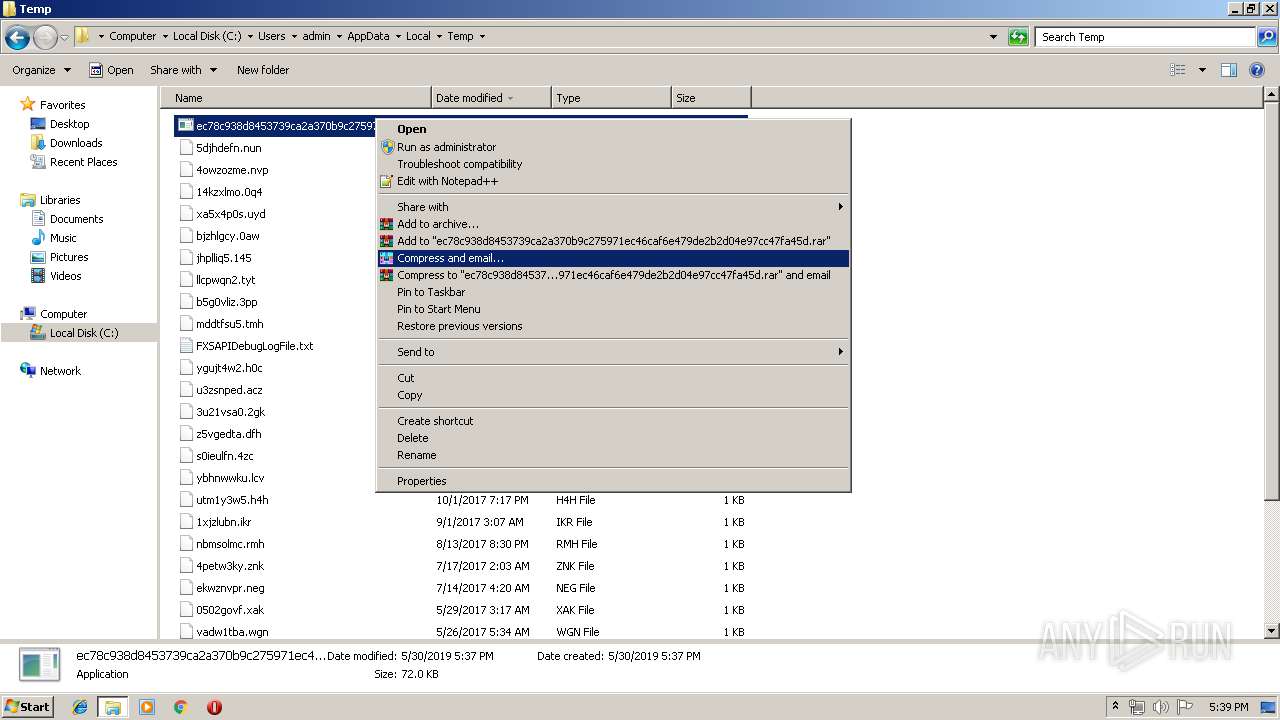Sort by Date modified column

(491, 98)
